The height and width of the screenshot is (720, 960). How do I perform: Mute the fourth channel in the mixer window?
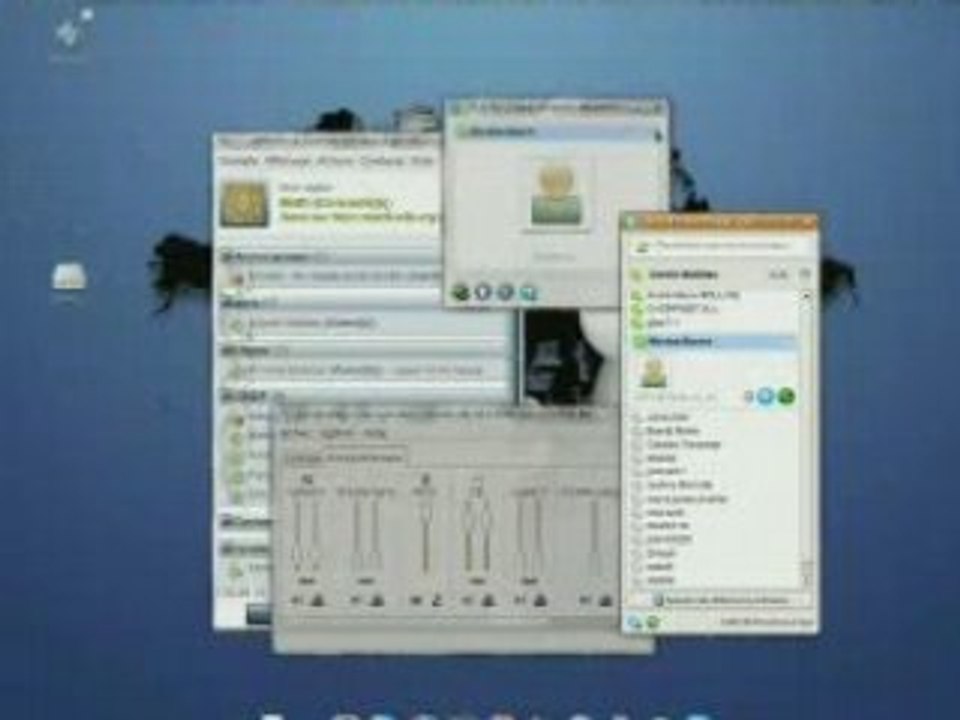468,601
